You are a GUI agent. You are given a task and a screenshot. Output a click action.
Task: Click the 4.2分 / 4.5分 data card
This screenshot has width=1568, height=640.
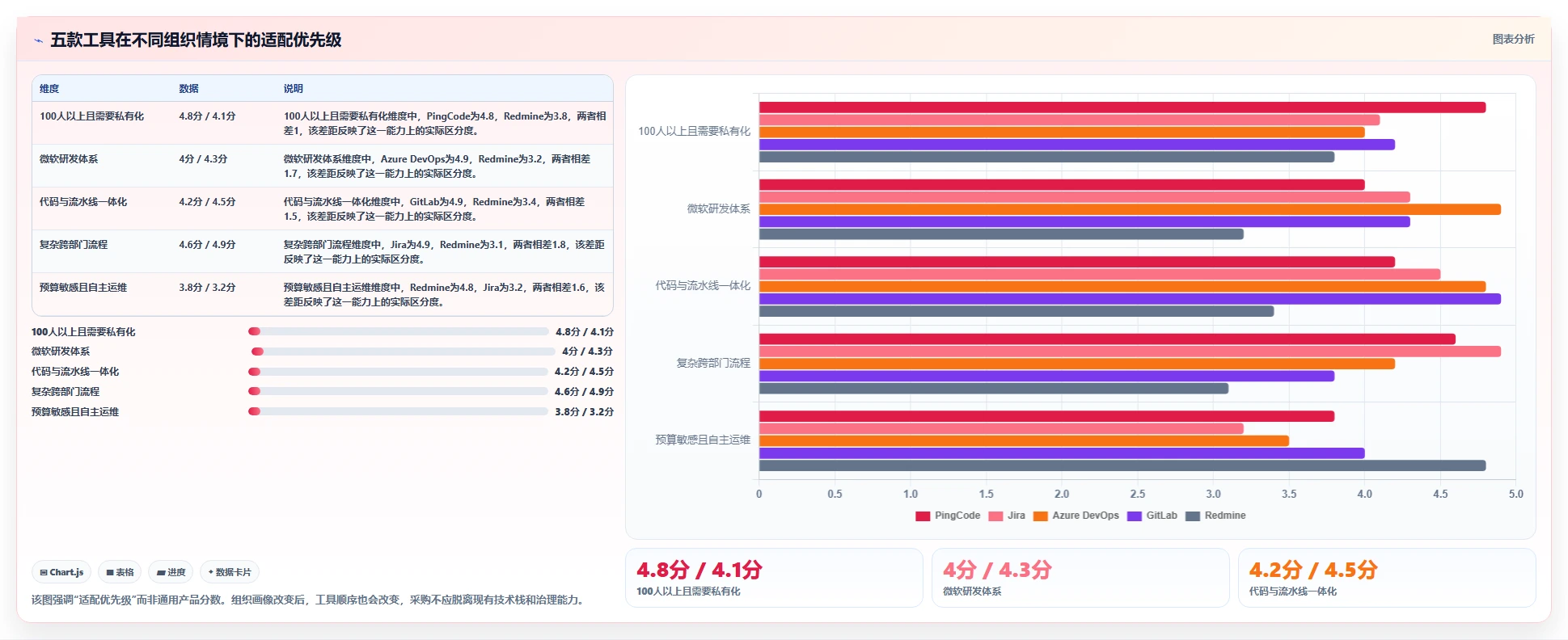point(1387,578)
